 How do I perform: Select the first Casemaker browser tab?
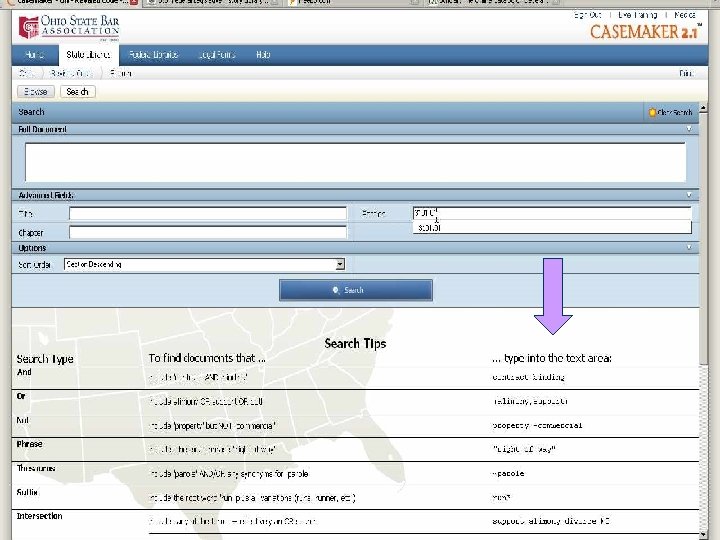point(71,2)
